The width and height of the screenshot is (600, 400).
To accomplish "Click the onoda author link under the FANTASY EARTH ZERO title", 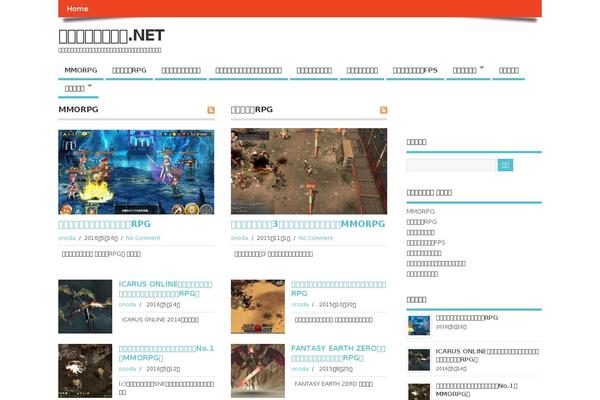I will (300, 369).
